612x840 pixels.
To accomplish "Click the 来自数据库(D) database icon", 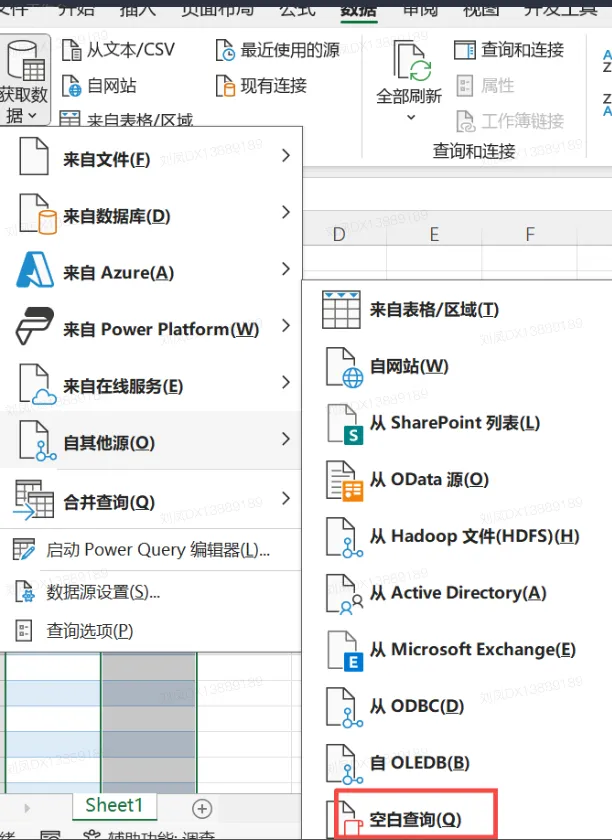I will click(37, 214).
